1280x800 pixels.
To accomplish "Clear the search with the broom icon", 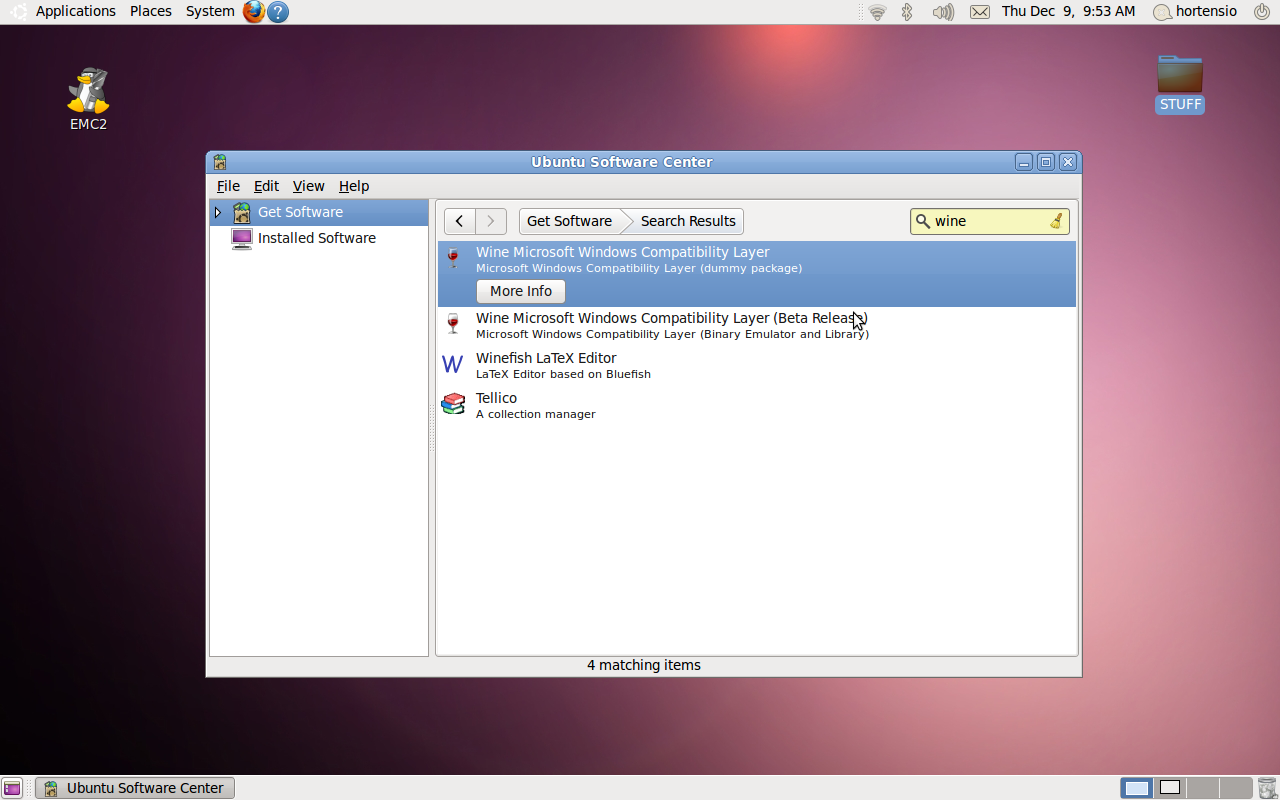I will click(x=1056, y=221).
